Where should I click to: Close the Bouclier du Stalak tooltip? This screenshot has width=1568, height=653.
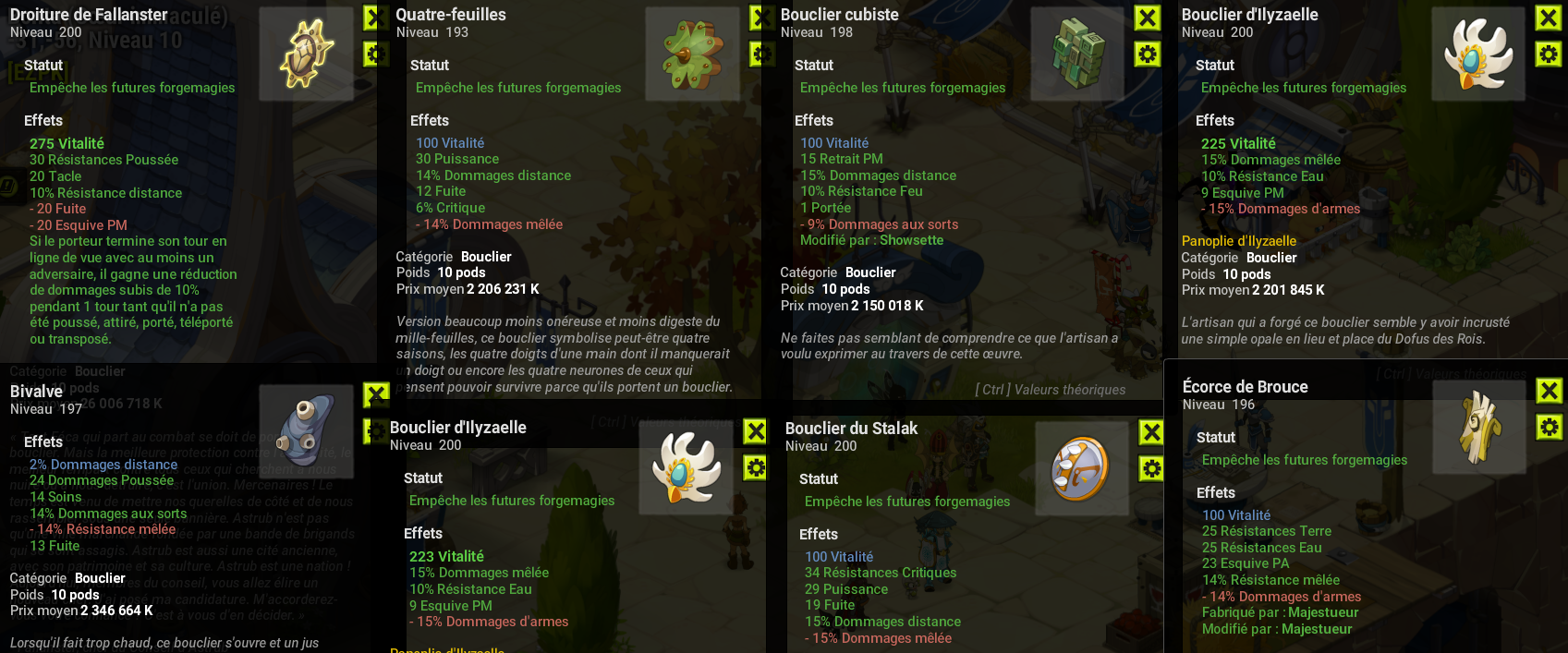point(1151,432)
